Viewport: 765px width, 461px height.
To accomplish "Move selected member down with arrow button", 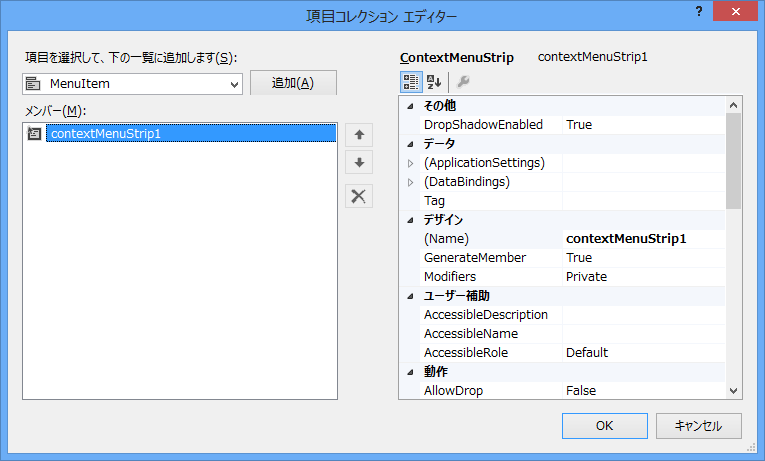I will pos(359,163).
